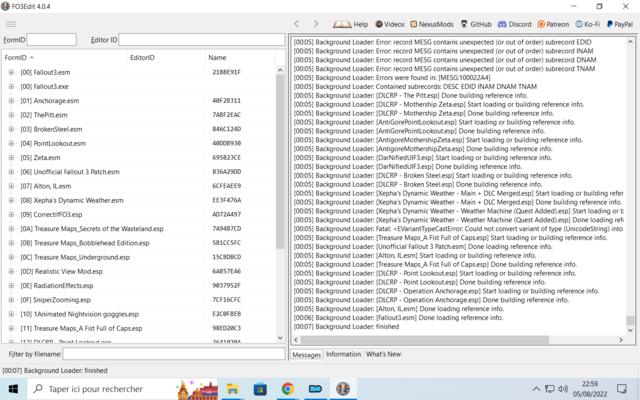Expand [03] BrokenSteel.esm node
This screenshot has height=400, width=640.
(11, 129)
